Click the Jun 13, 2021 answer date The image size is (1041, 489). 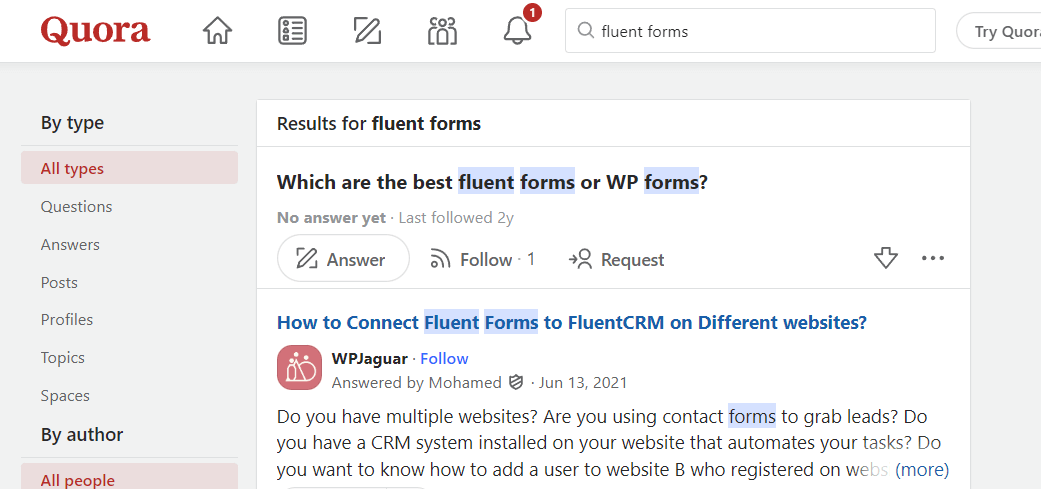[x=583, y=382]
